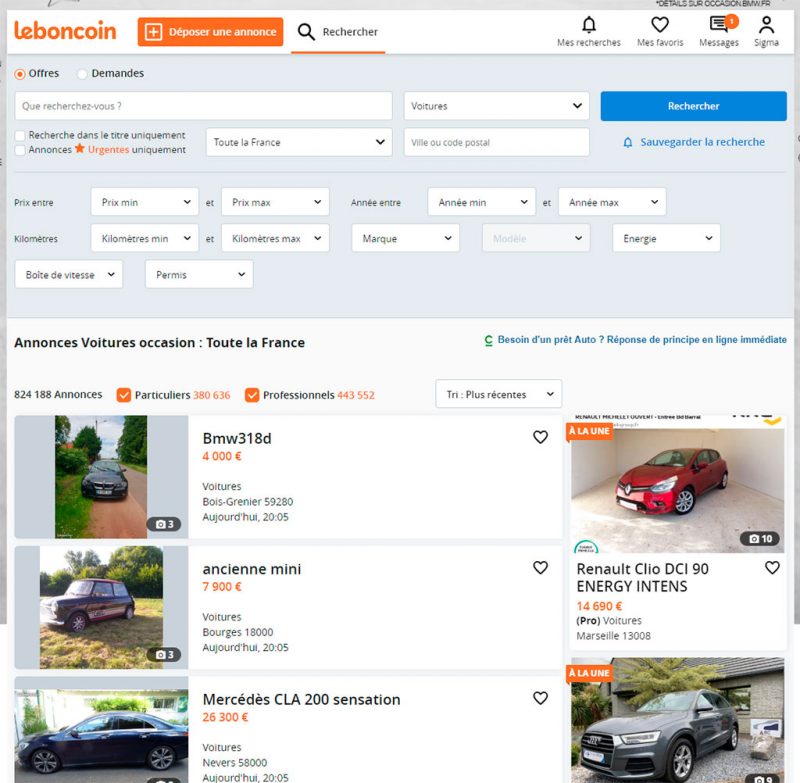Uncheck the Particuliers checkbox
Screen dimensions: 800x783
[x=124, y=395]
